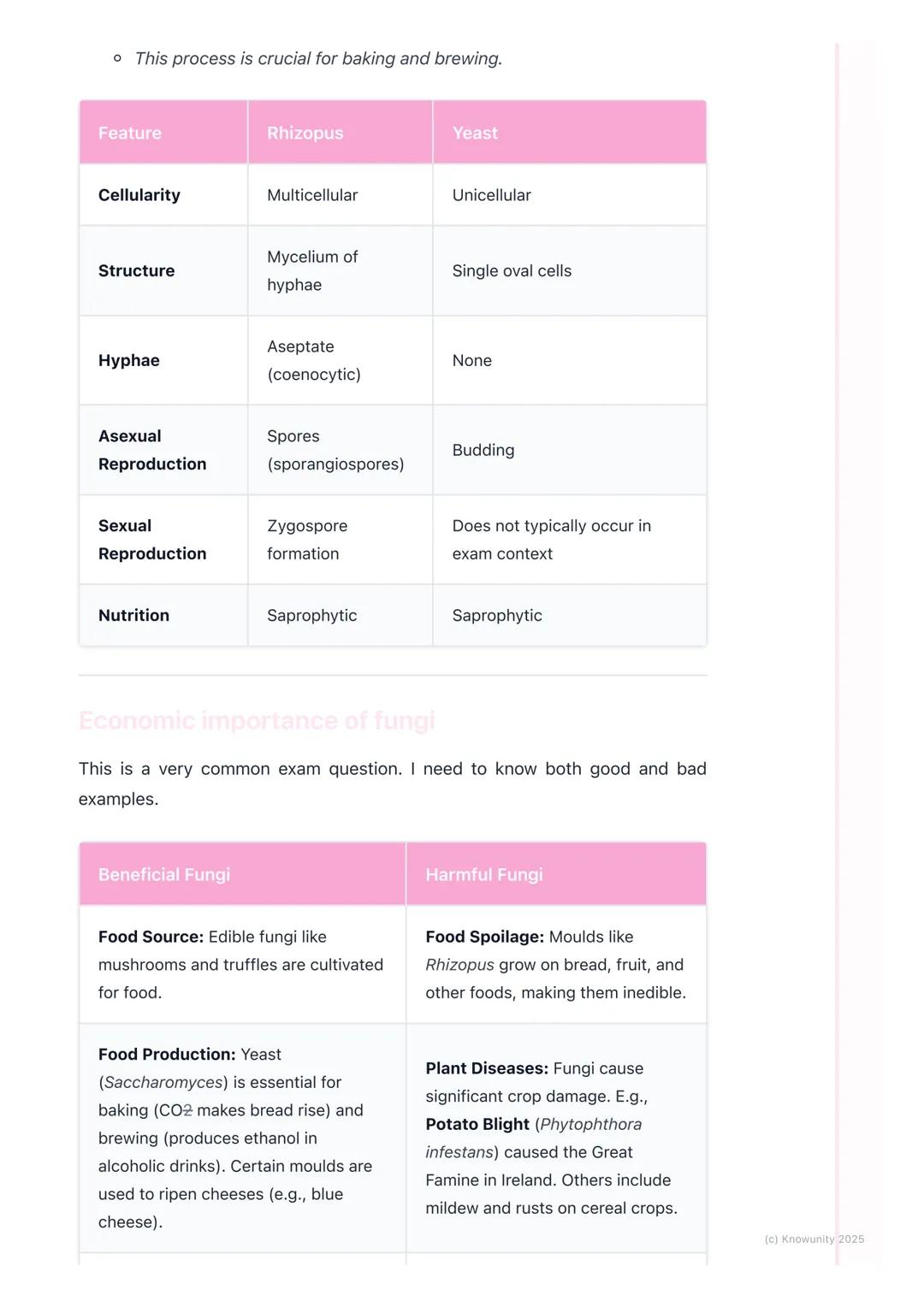Image resolution: width=924 pixels, height=1307 pixels.
Task: Click the baking and brewing bullet point
Action: pos(318,58)
